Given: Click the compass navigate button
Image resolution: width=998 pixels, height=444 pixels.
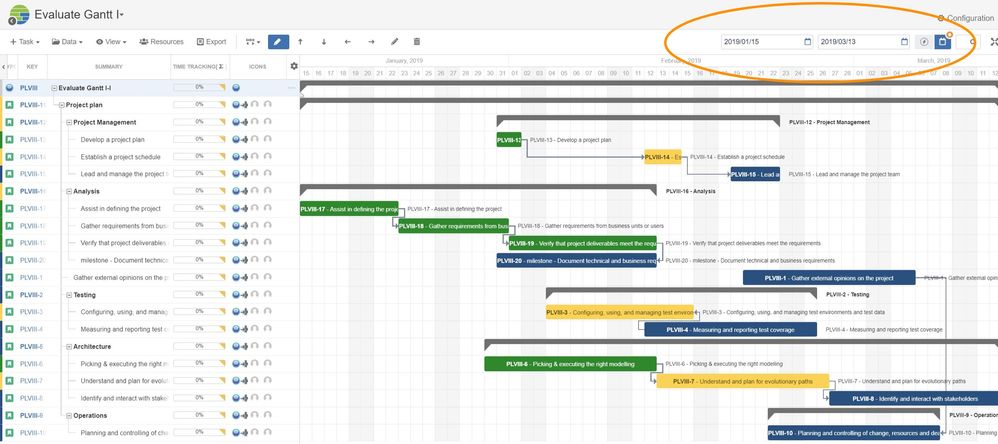Looking at the screenshot, I should (924, 42).
